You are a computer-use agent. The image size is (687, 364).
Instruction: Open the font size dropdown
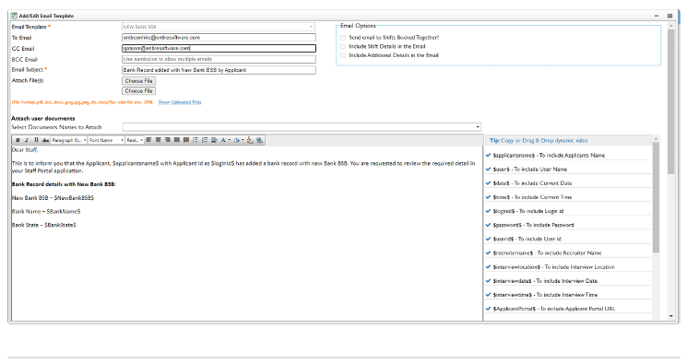pyautogui.click(x=135, y=140)
